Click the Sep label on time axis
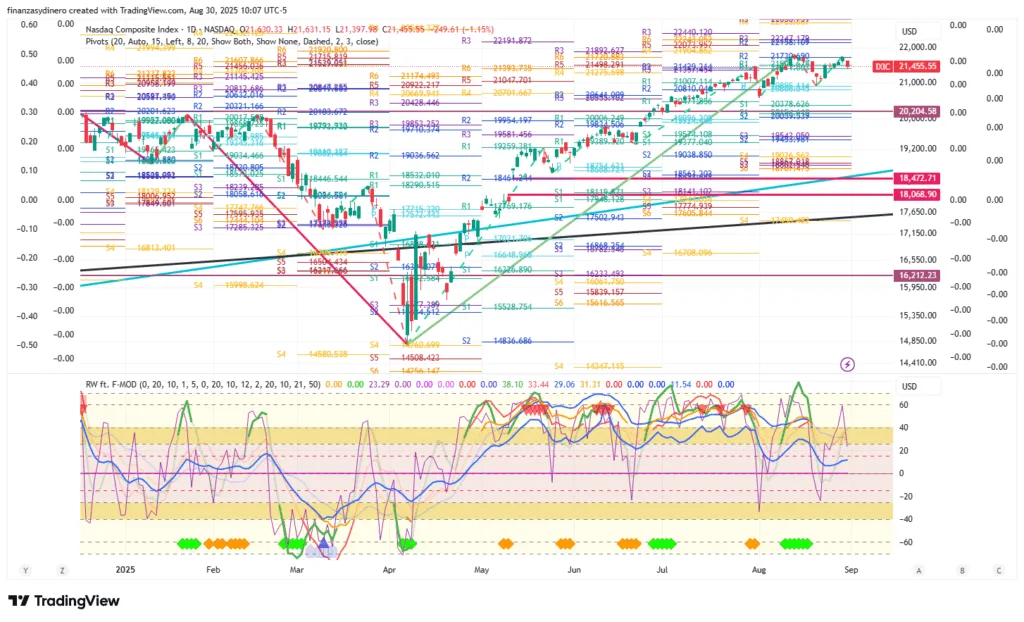1024x622 pixels. click(851, 570)
